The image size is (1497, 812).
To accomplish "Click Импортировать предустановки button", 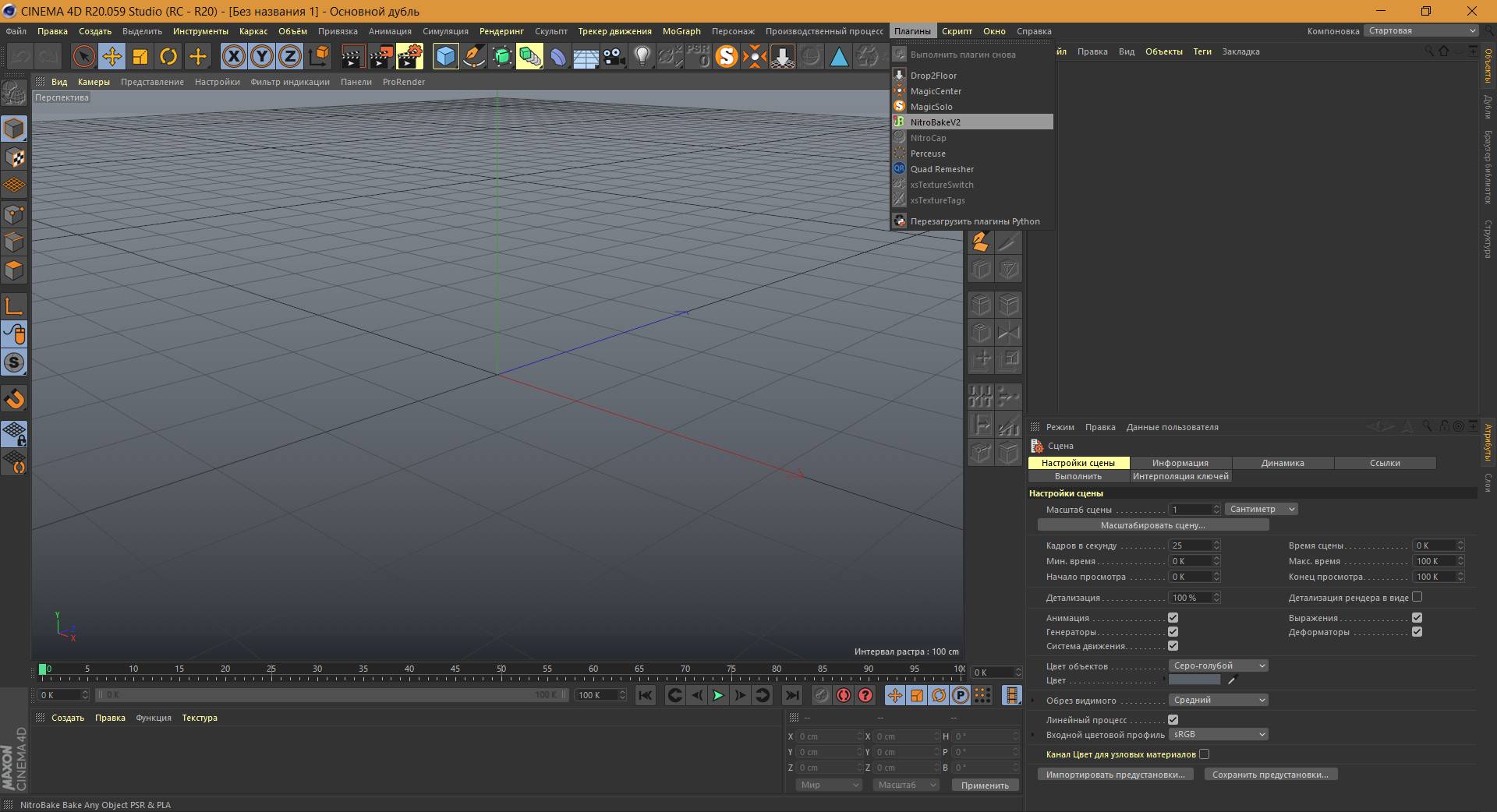I will tap(1115, 775).
